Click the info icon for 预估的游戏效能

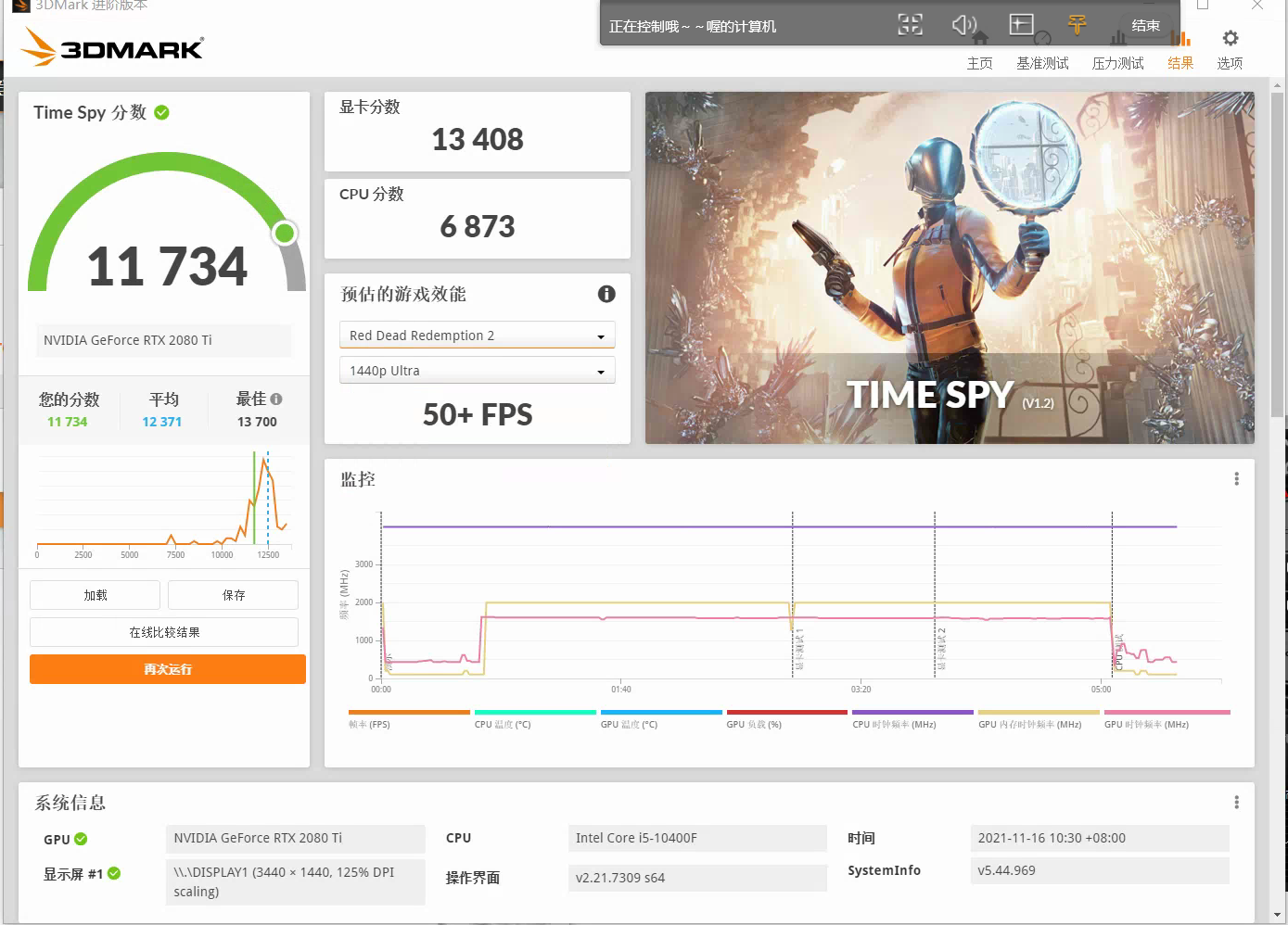[606, 294]
